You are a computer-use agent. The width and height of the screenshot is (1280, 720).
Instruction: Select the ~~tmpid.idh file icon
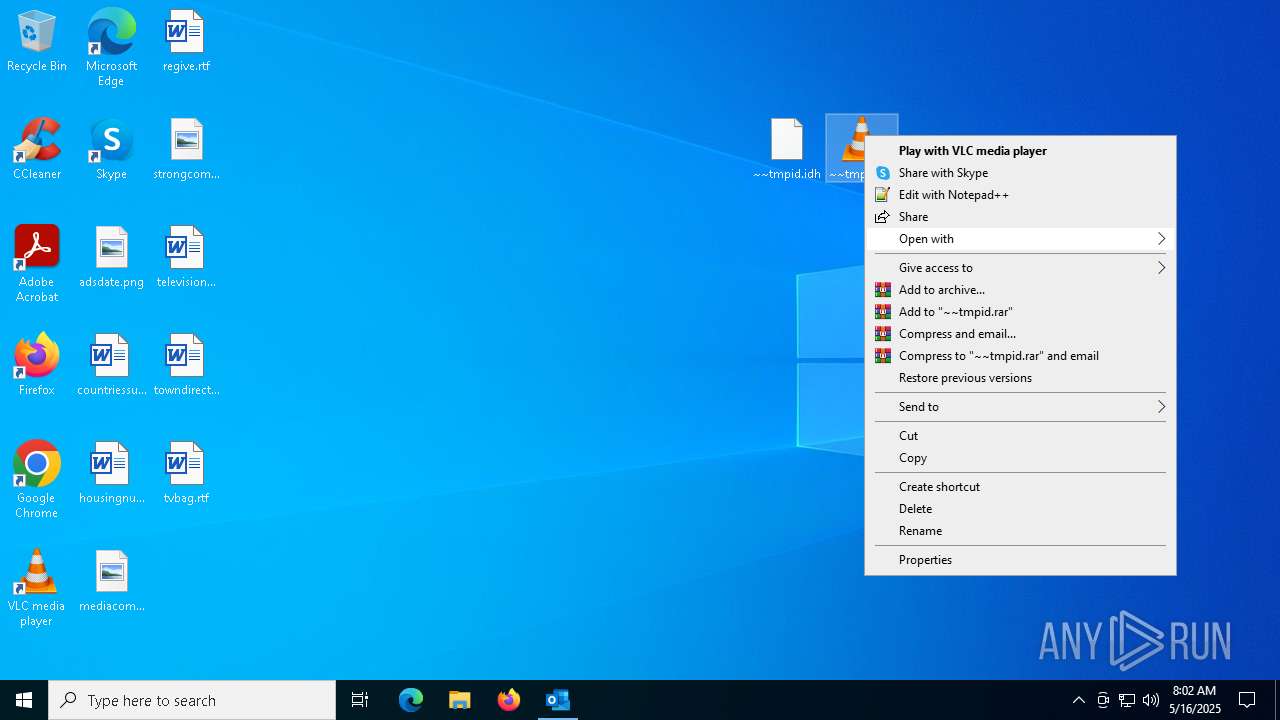coord(787,148)
